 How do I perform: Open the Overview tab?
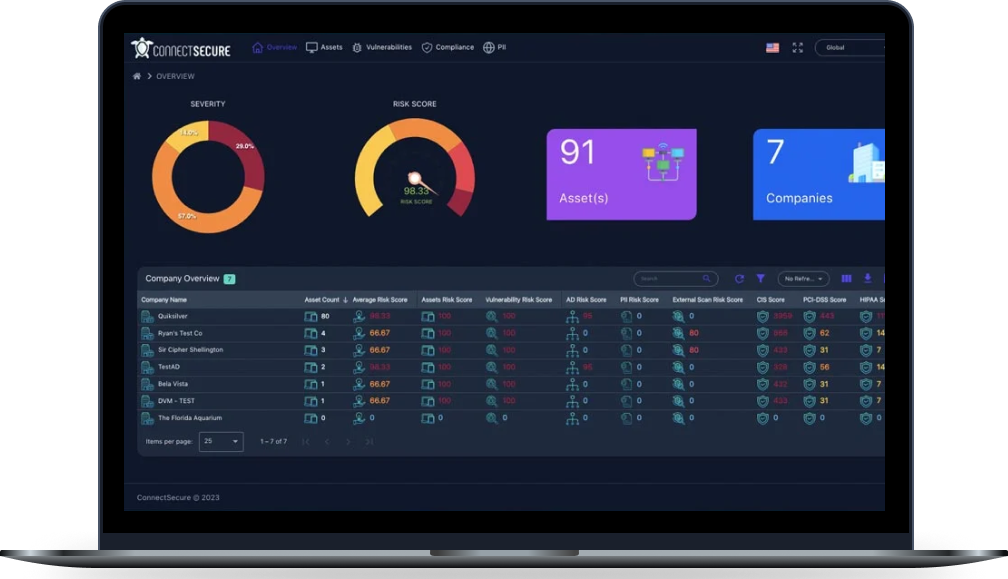pyautogui.click(x=274, y=48)
